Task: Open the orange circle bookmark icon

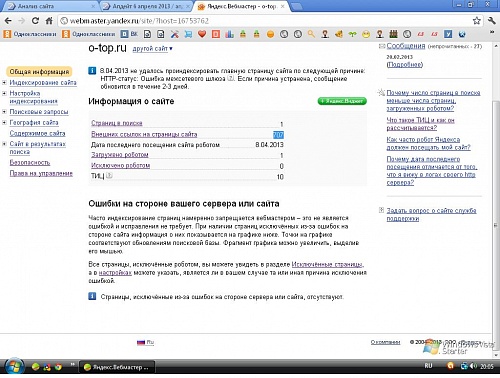Action: coord(270,34)
